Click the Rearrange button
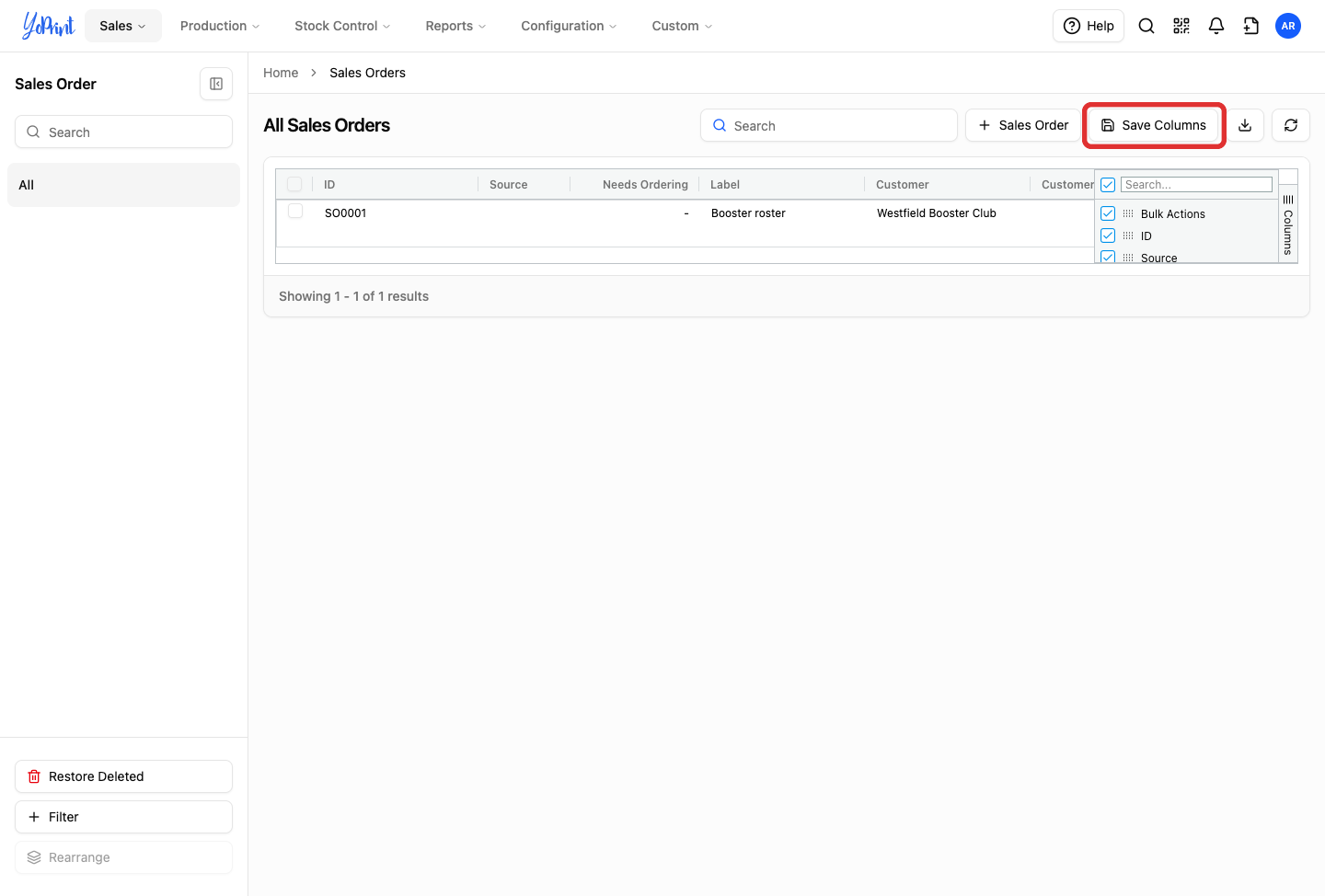The height and width of the screenshot is (896, 1325). pos(123,857)
